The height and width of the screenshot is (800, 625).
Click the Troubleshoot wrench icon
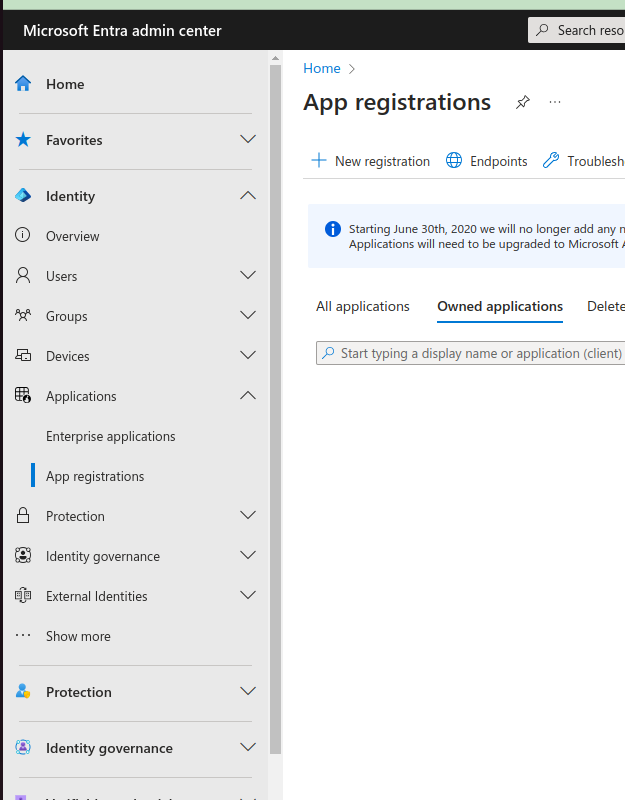(551, 160)
